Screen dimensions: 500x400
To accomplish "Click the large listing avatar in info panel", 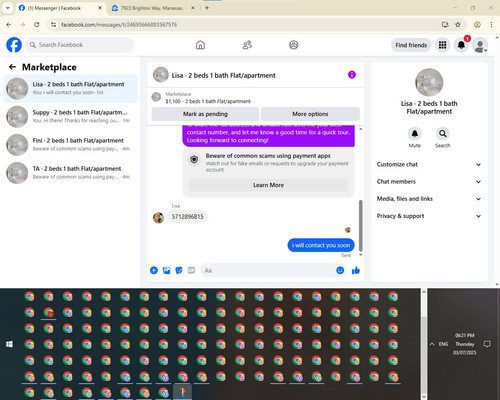I will click(x=429, y=82).
